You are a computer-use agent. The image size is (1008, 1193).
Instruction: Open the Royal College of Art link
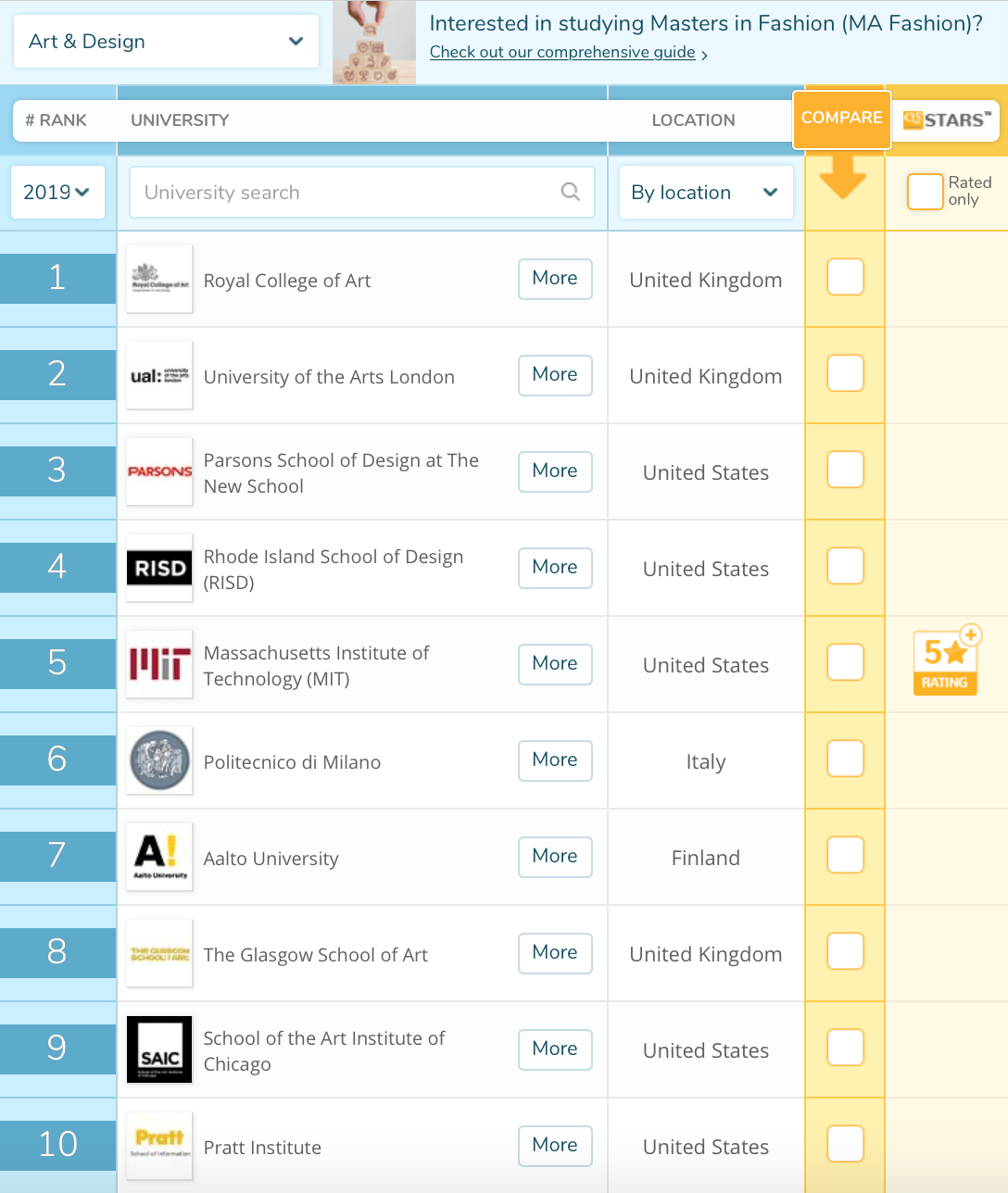[287, 281]
